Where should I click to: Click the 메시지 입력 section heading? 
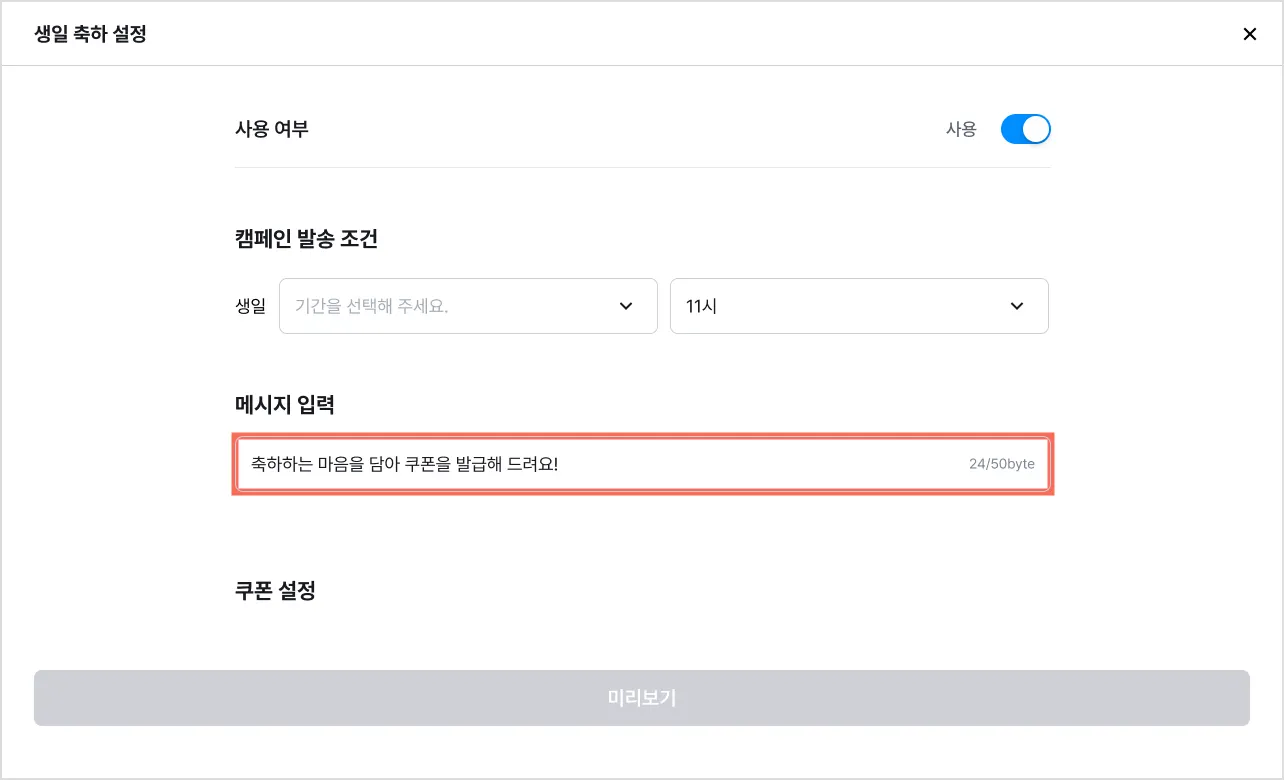(285, 405)
